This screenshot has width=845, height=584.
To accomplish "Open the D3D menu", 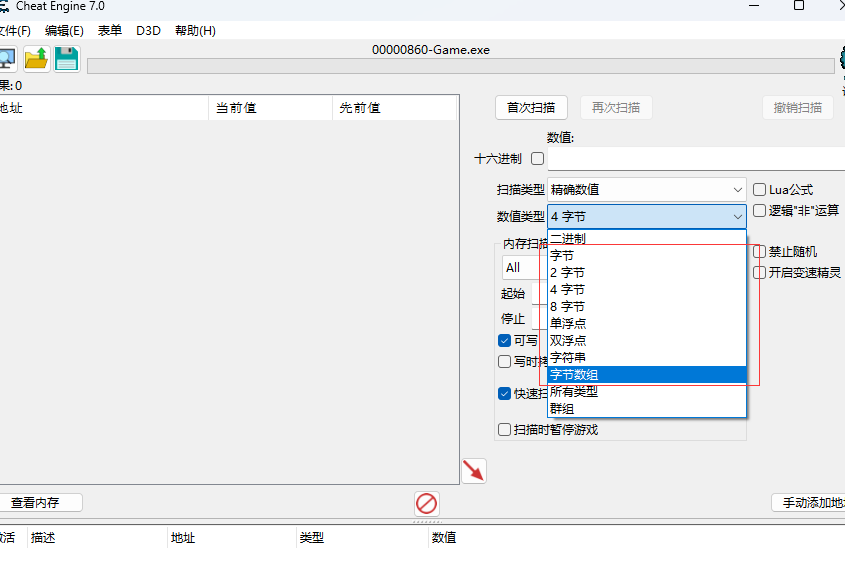I will tap(148, 31).
